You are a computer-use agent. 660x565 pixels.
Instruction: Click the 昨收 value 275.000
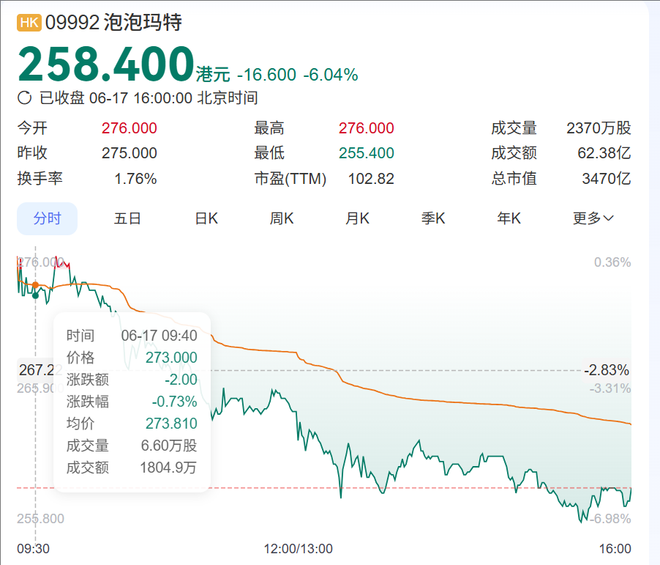point(129,153)
